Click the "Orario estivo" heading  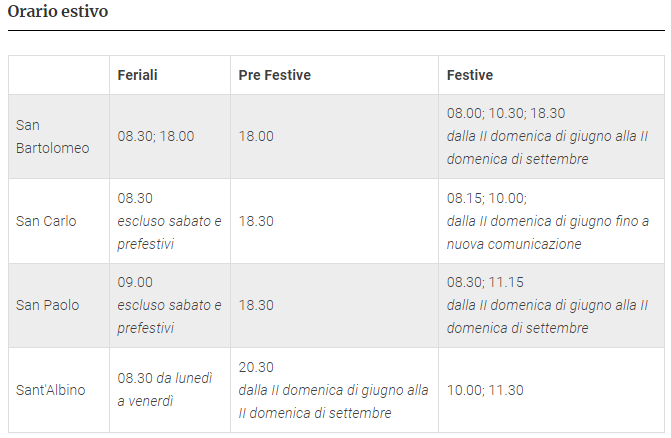click(58, 13)
